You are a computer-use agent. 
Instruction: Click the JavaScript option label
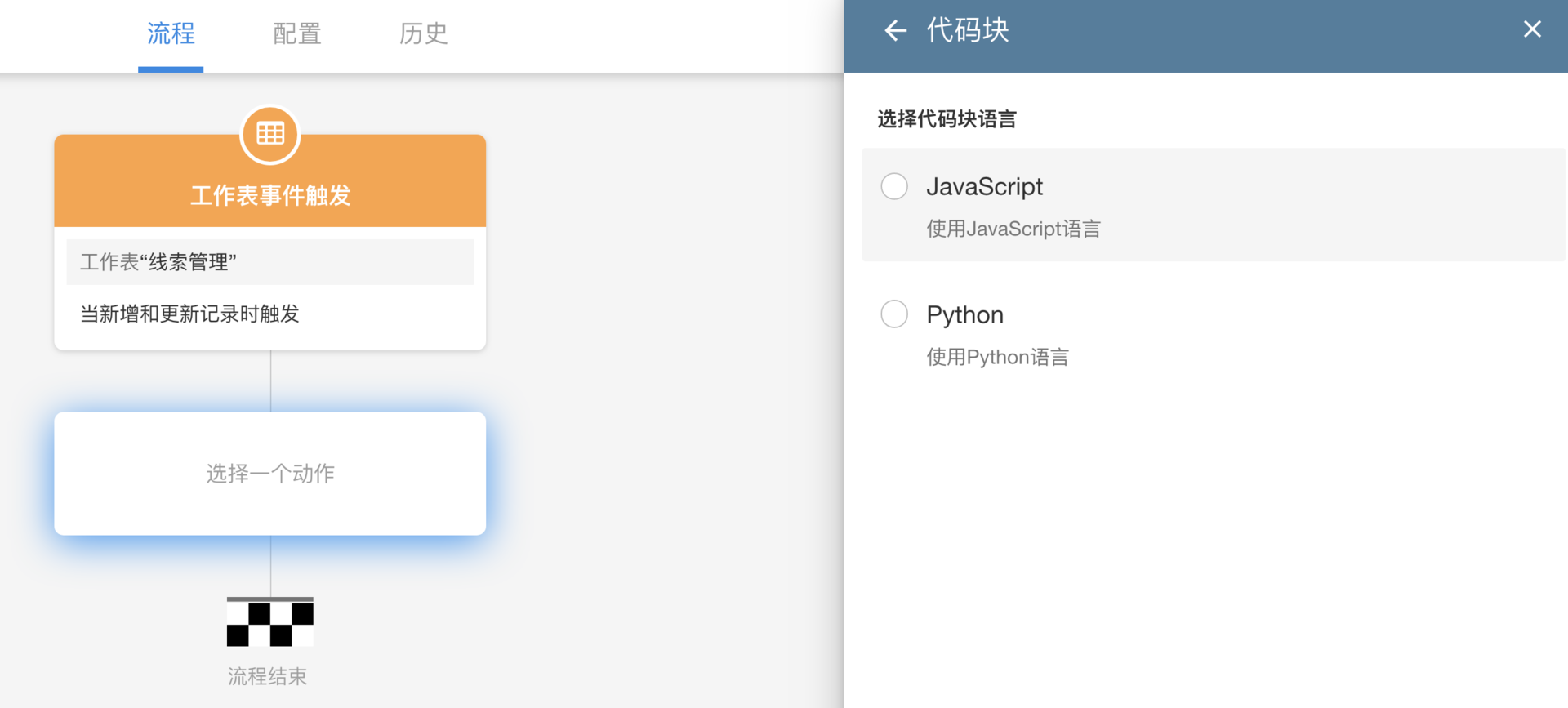tap(984, 187)
